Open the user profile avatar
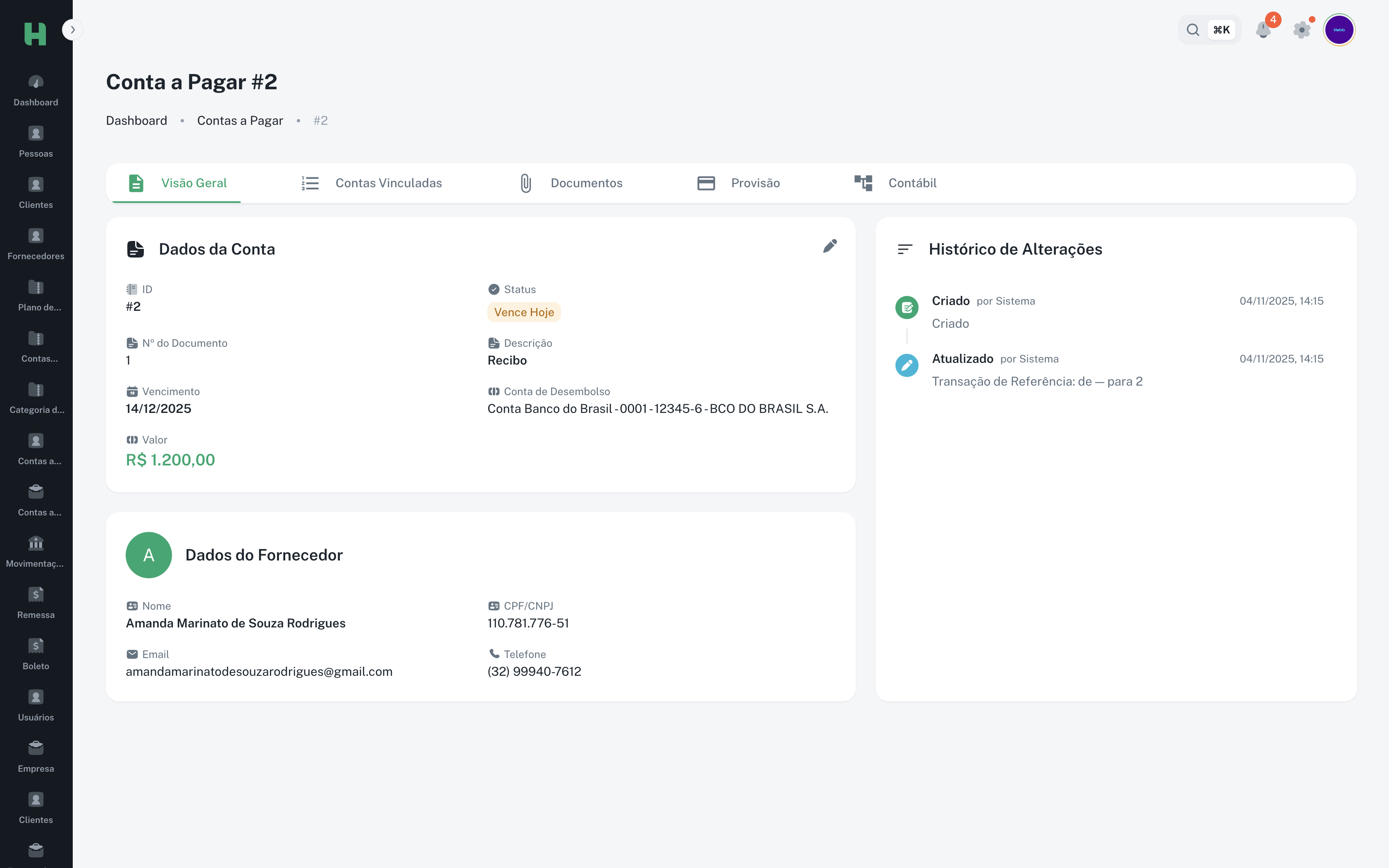The height and width of the screenshot is (868, 1389). pyautogui.click(x=1339, y=29)
